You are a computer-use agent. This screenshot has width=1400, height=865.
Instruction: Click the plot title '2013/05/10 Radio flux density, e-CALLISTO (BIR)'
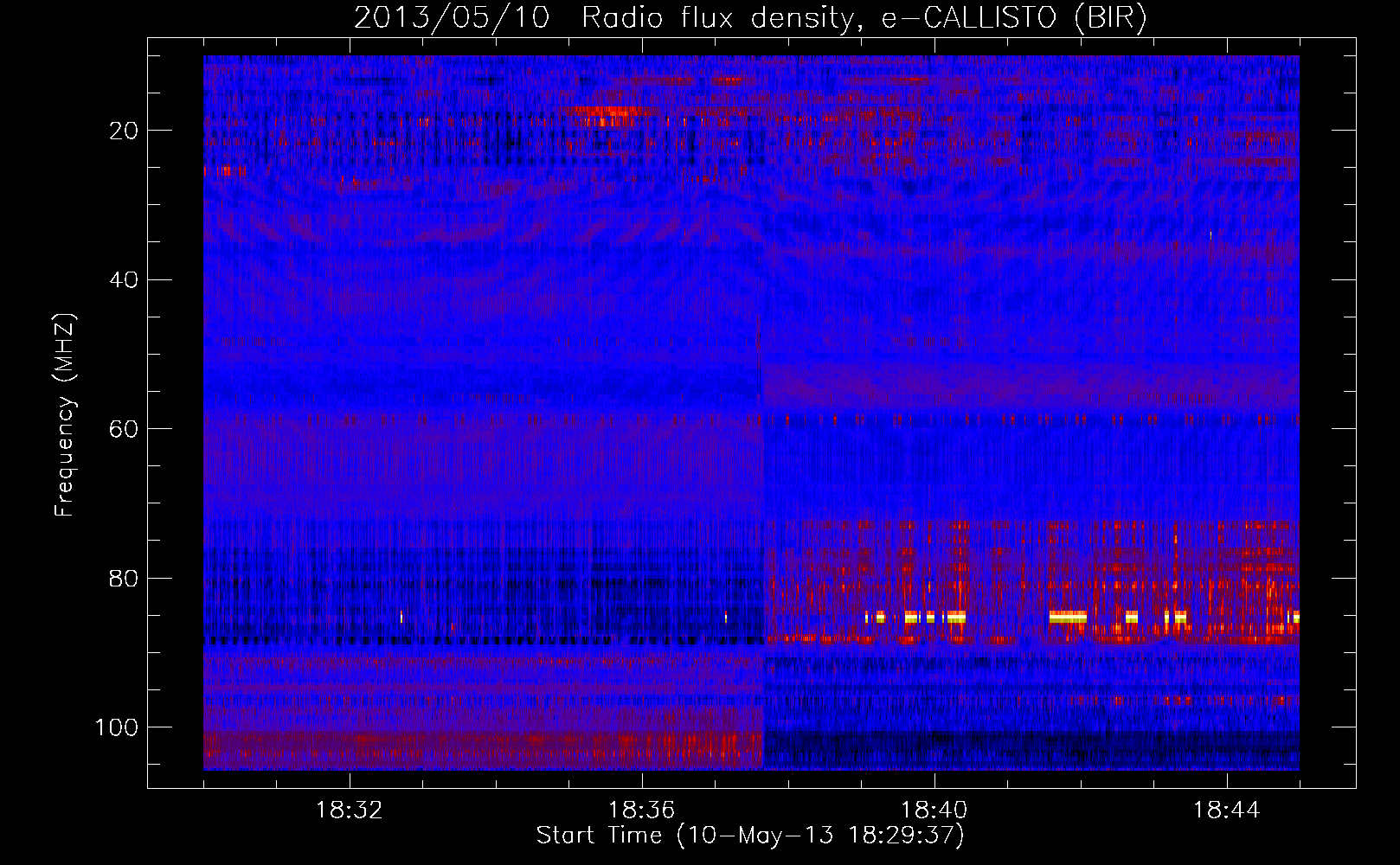point(750,18)
